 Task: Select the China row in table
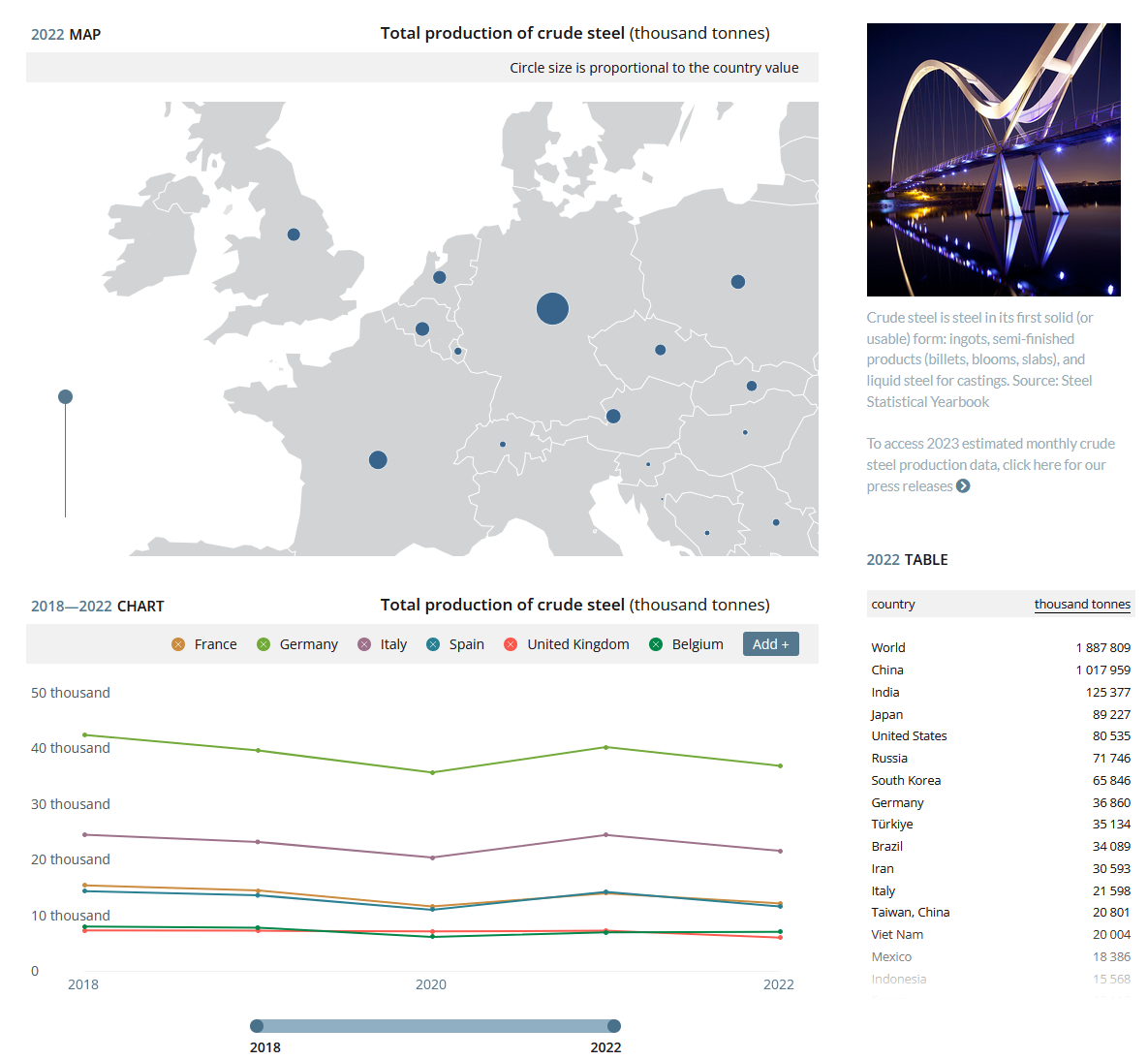pos(1000,670)
